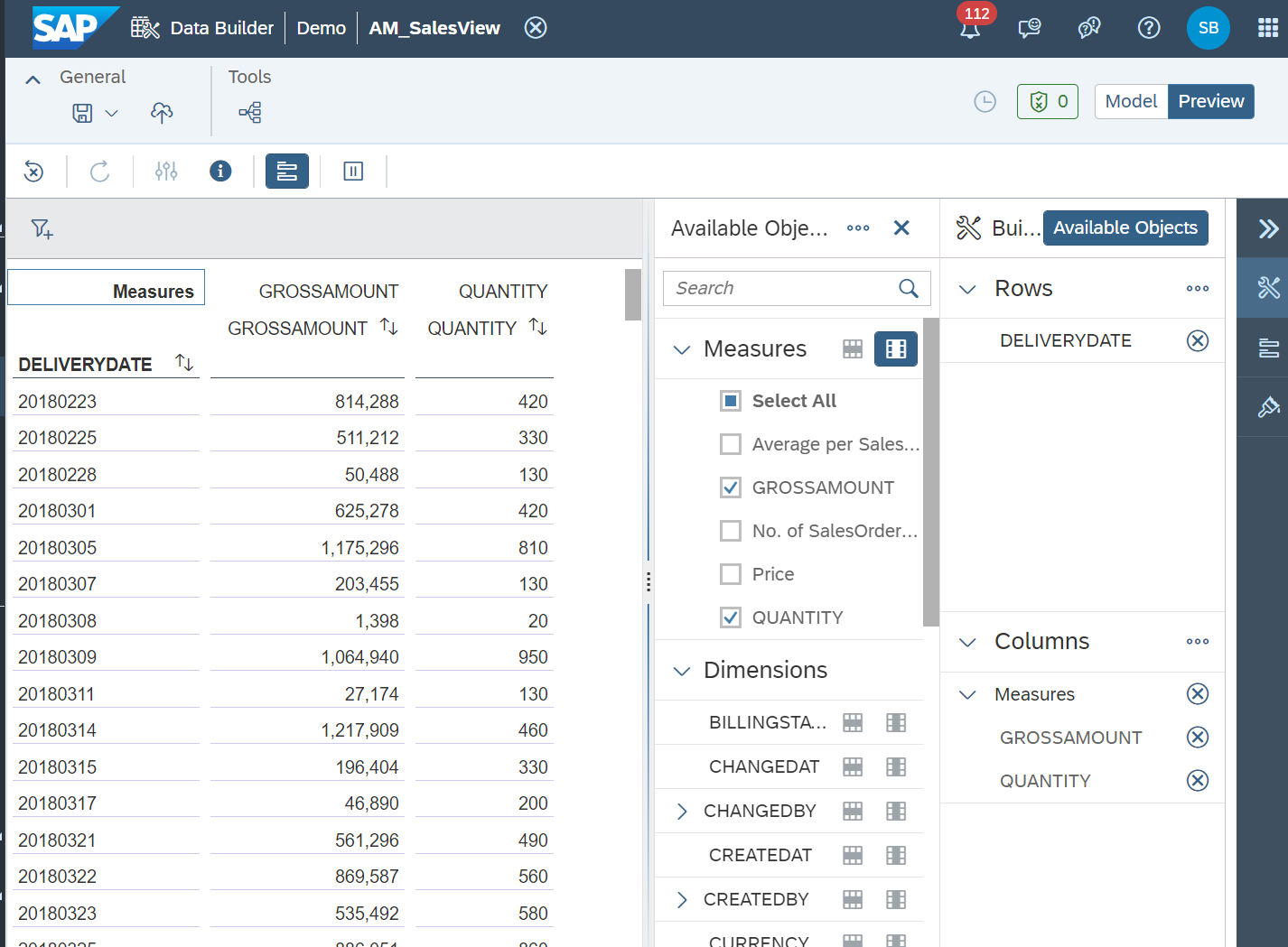This screenshot has width=1288, height=947.
Task: Cancel the running query via the X icon
Action: (x=33, y=171)
